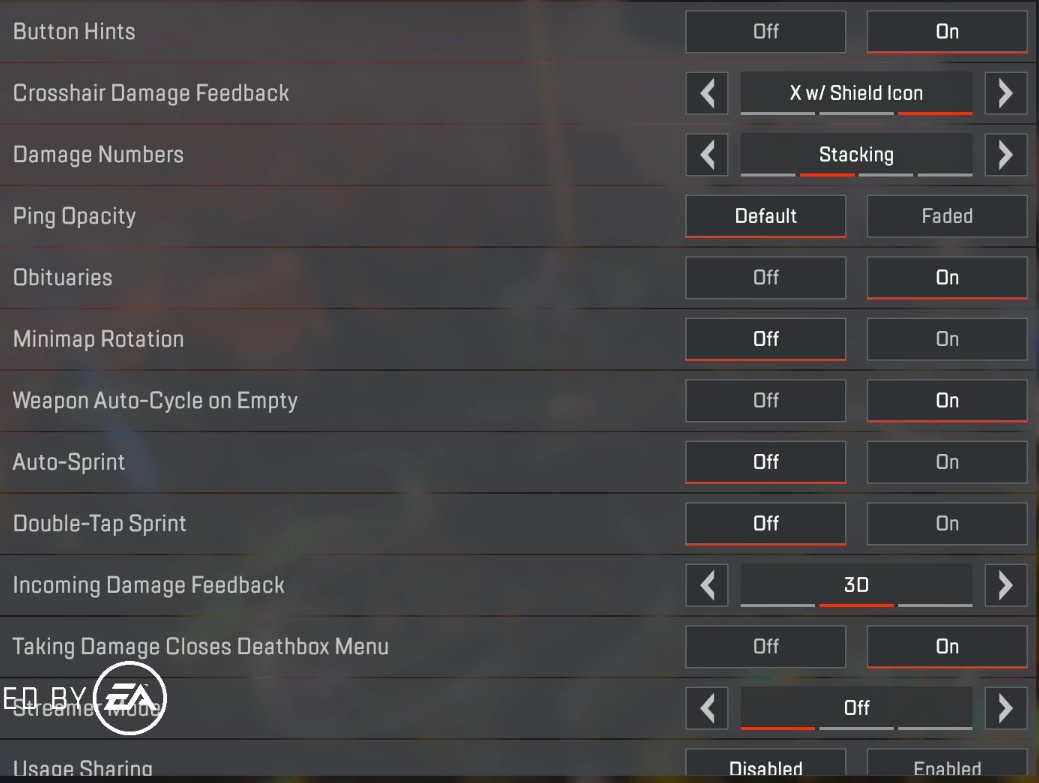Click the X w/ Shield Icon selector
1039x783 pixels.
coord(856,93)
